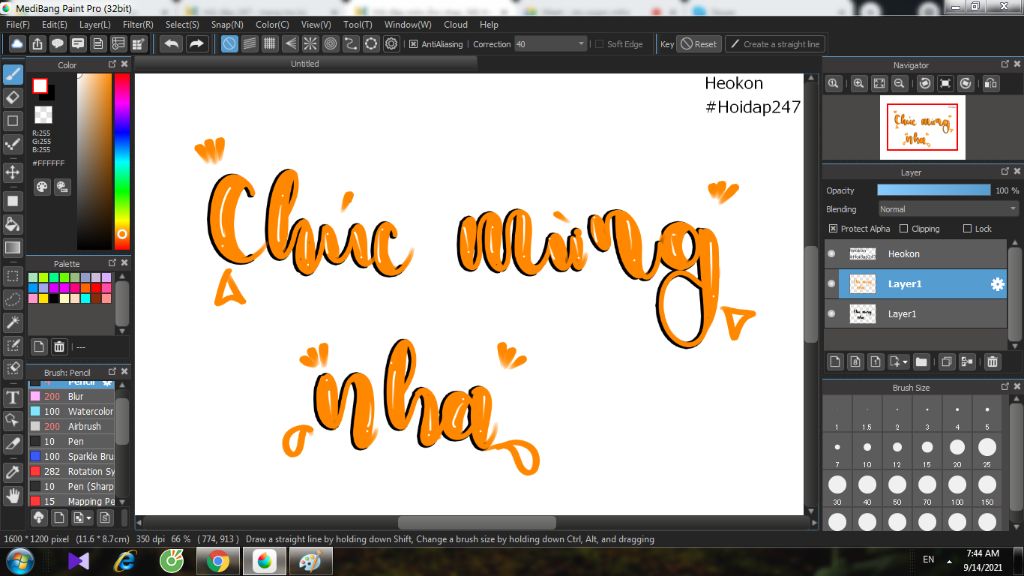Image resolution: width=1024 pixels, height=576 pixels.
Task: Hide the Heokon layer
Action: pyautogui.click(x=831, y=253)
